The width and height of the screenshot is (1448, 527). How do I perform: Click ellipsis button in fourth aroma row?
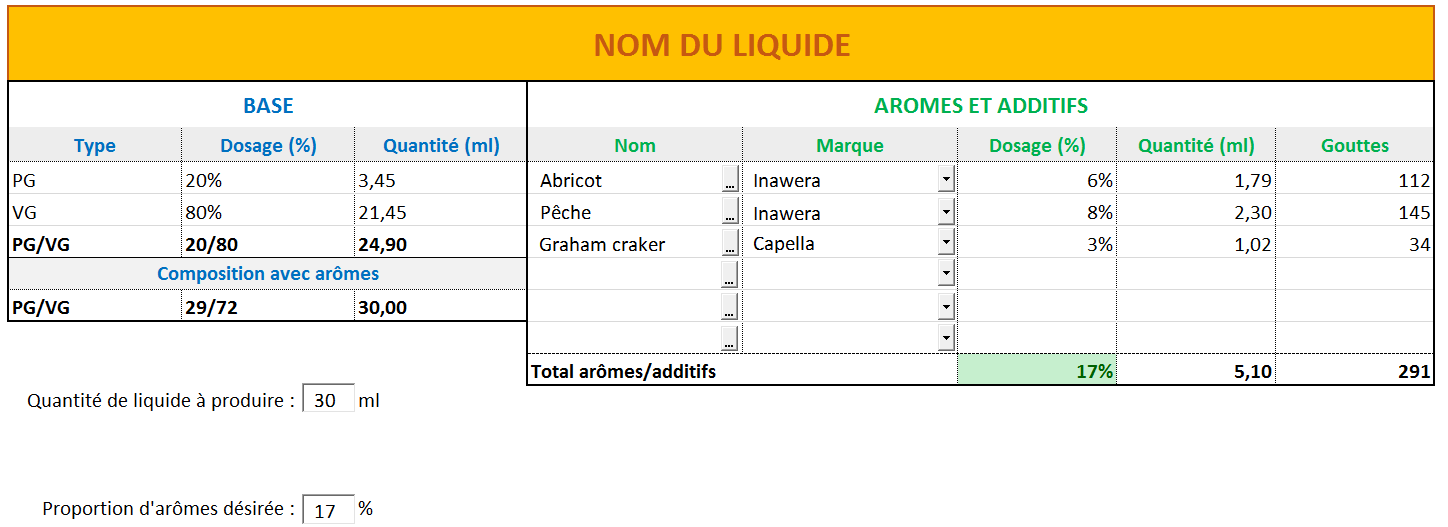point(730,274)
